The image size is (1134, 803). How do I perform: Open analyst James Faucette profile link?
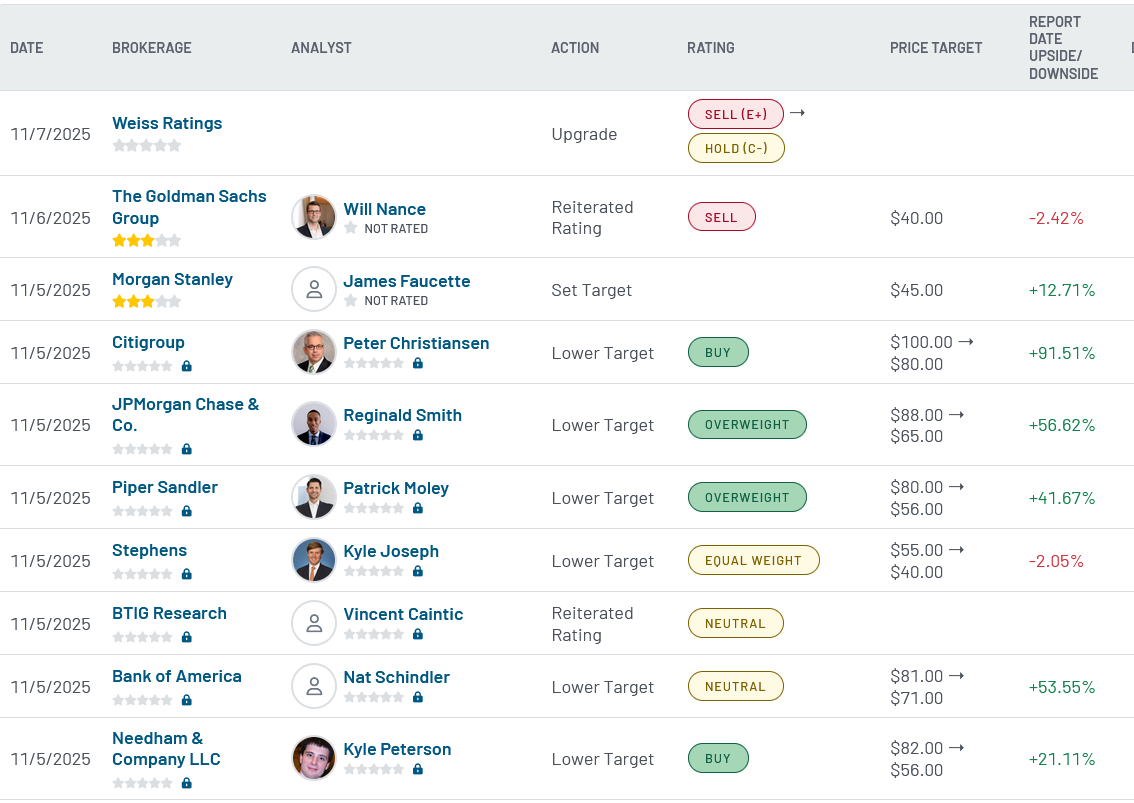[406, 281]
